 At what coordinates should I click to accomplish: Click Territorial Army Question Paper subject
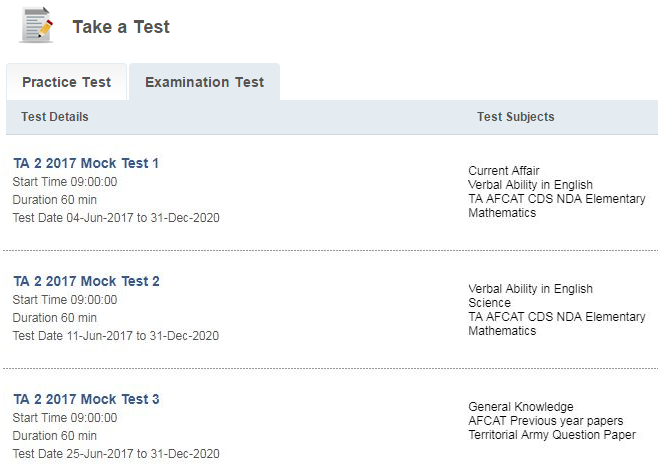coord(552,435)
